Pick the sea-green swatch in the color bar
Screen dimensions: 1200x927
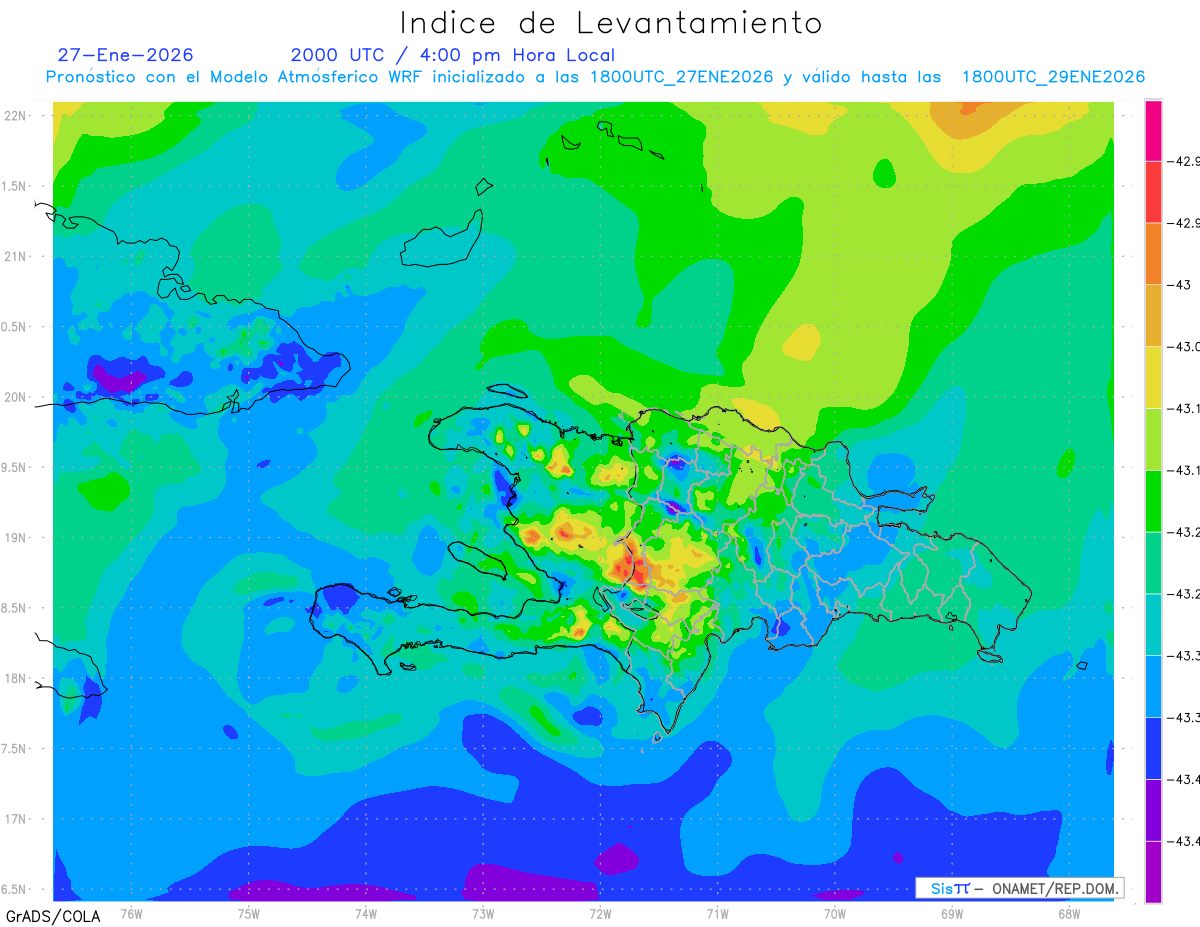tap(1153, 562)
